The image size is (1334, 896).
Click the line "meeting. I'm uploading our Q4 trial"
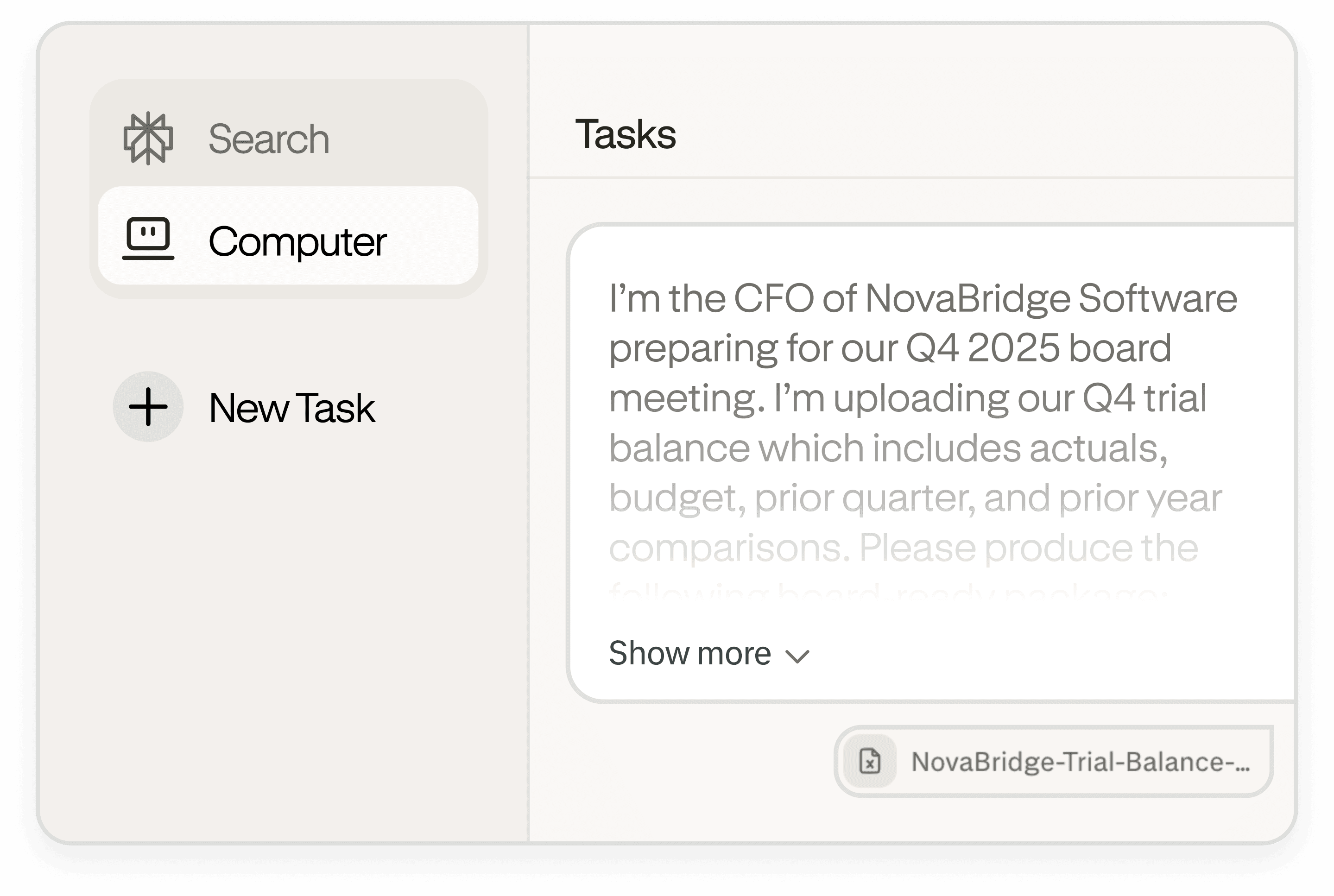(x=908, y=398)
